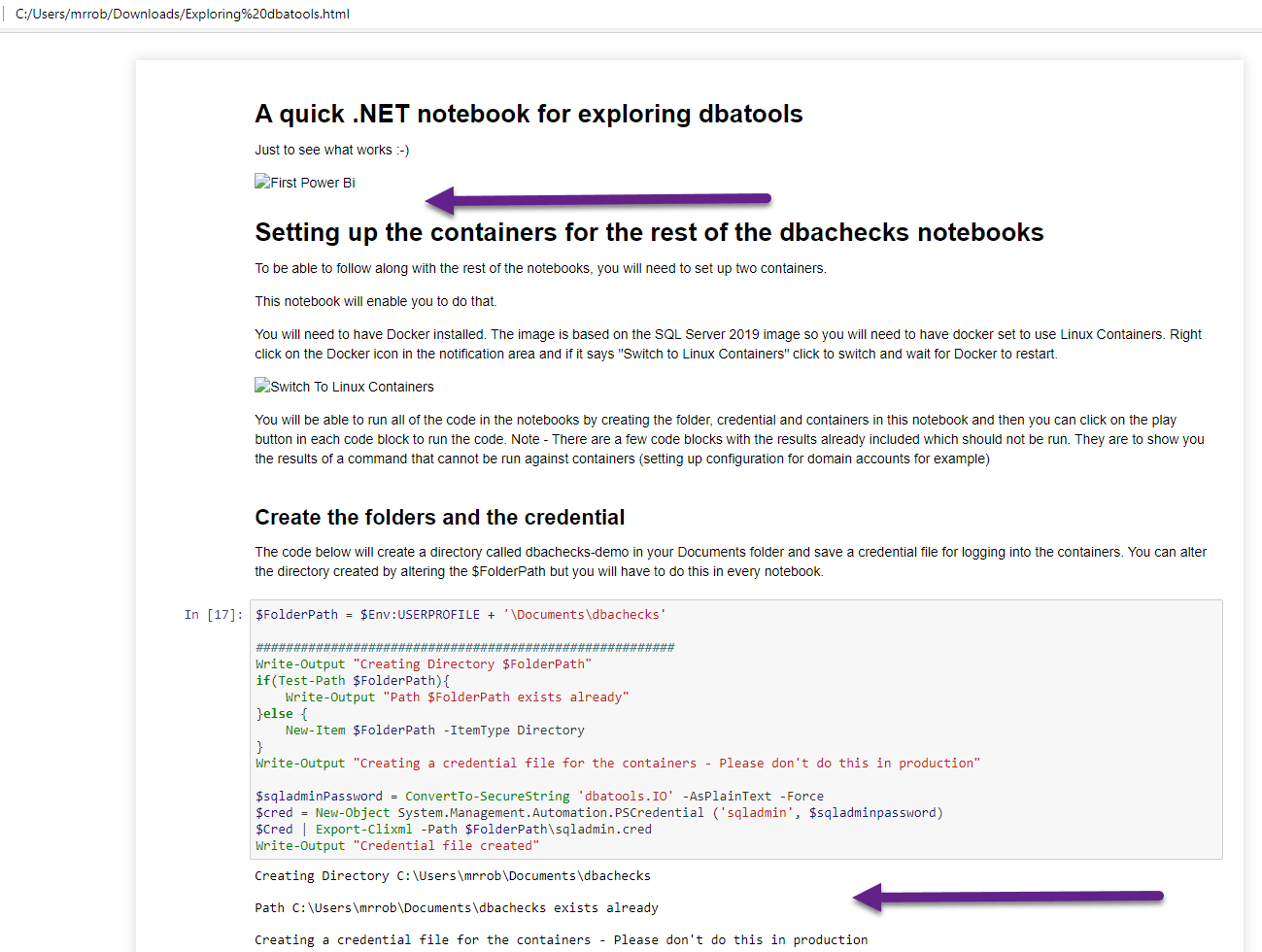Click the 'Create the folders and the credential' heading
The height and width of the screenshot is (952, 1262).
(439, 518)
